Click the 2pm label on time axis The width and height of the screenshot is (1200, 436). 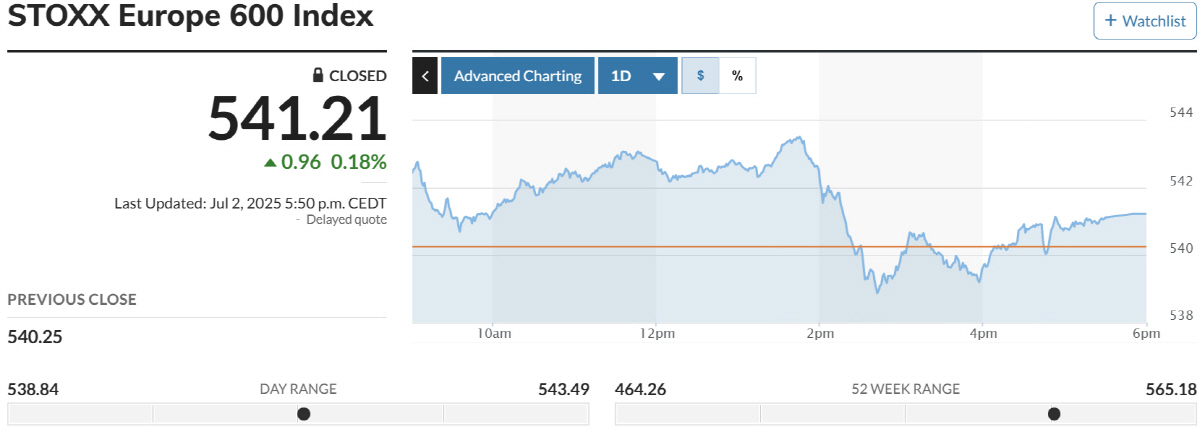[x=820, y=333]
